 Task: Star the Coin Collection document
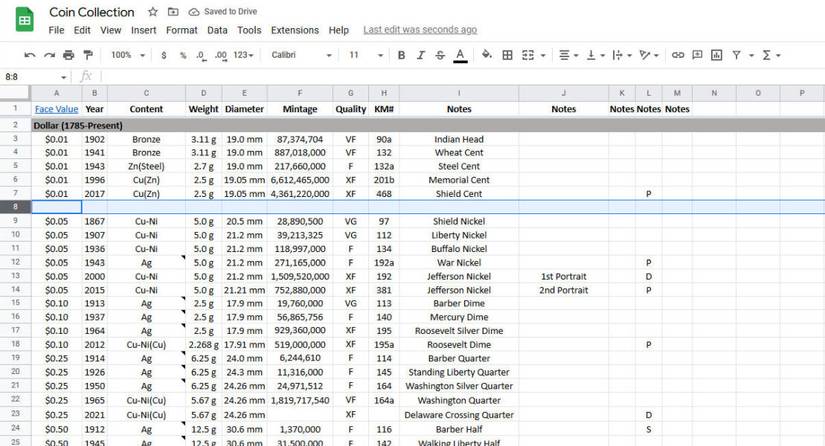pos(152,12)
